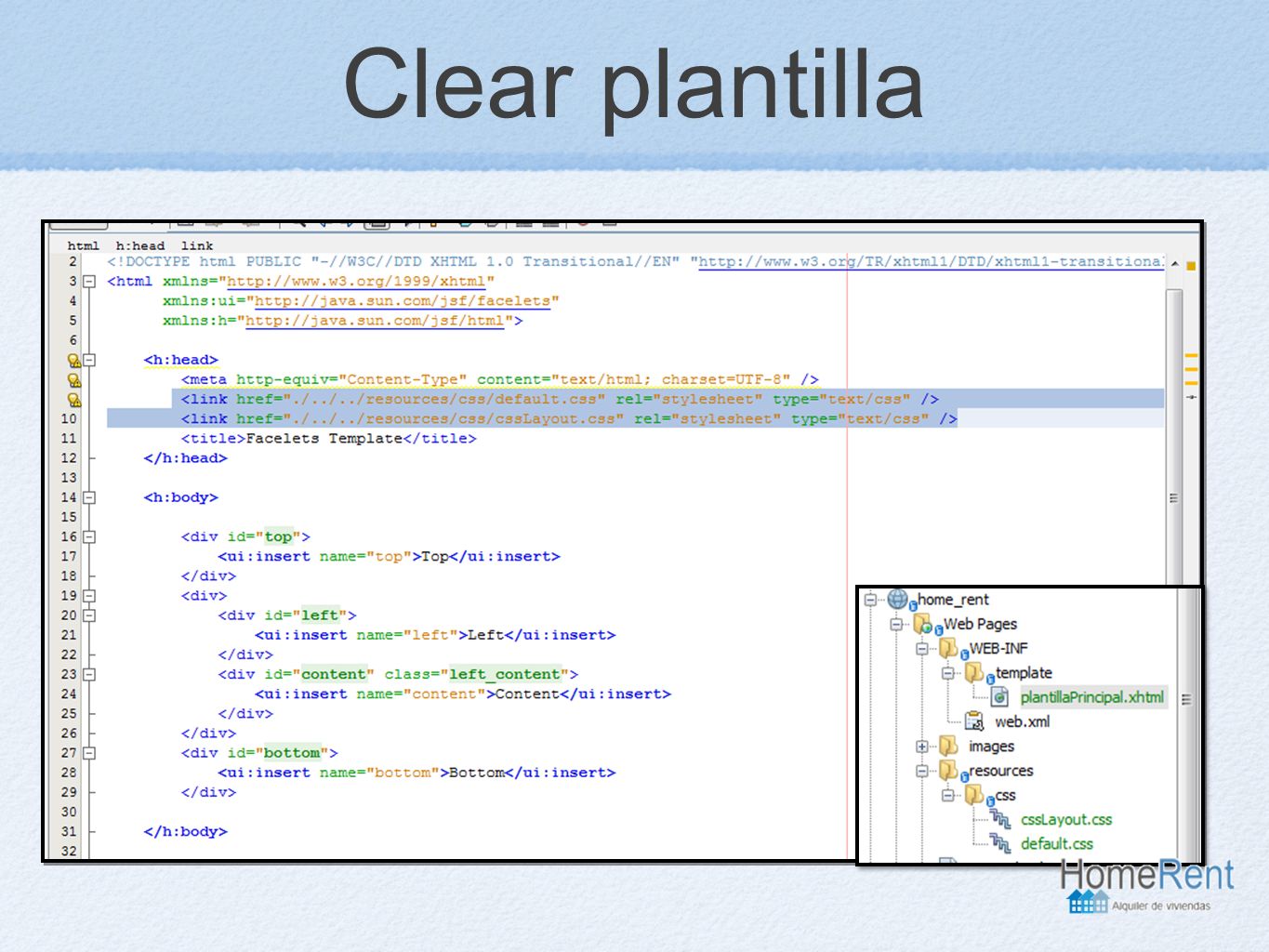Image resolution: width=1269 pixels, height=952 pixels.
Task: Click the web.xml descriptor file icon
Action: click(x=974, y=721)
